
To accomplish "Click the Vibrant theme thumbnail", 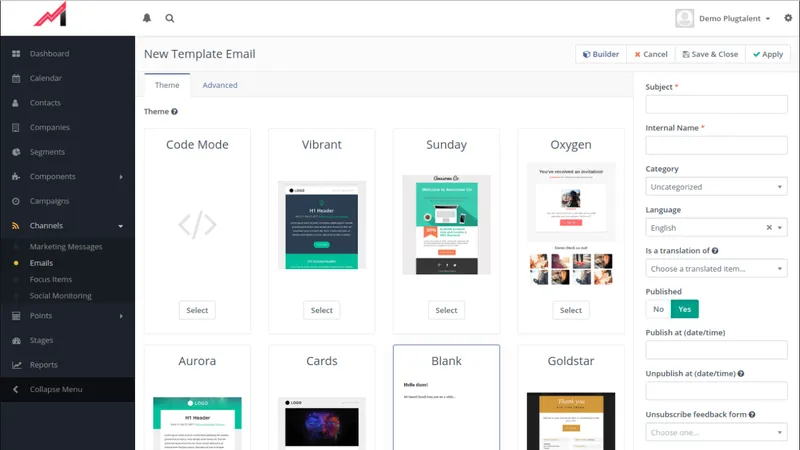I will pyautogui.click(x=321, y=225).
